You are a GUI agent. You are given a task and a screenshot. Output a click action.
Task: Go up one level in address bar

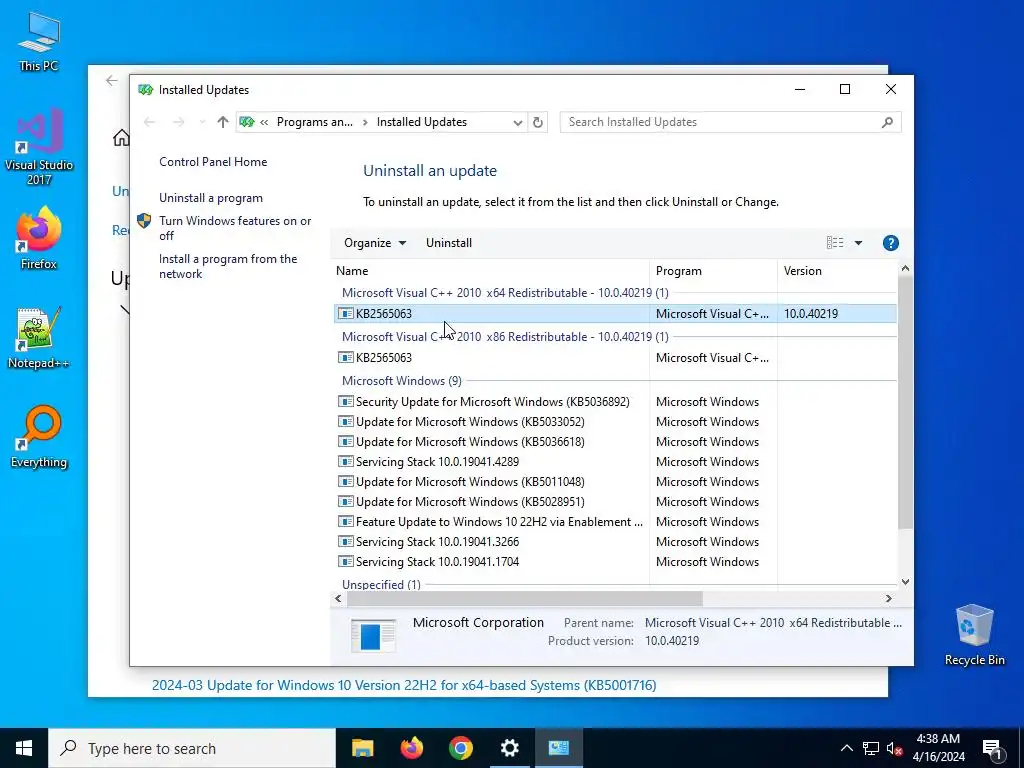pyautogui.click(x=223, y=122)
